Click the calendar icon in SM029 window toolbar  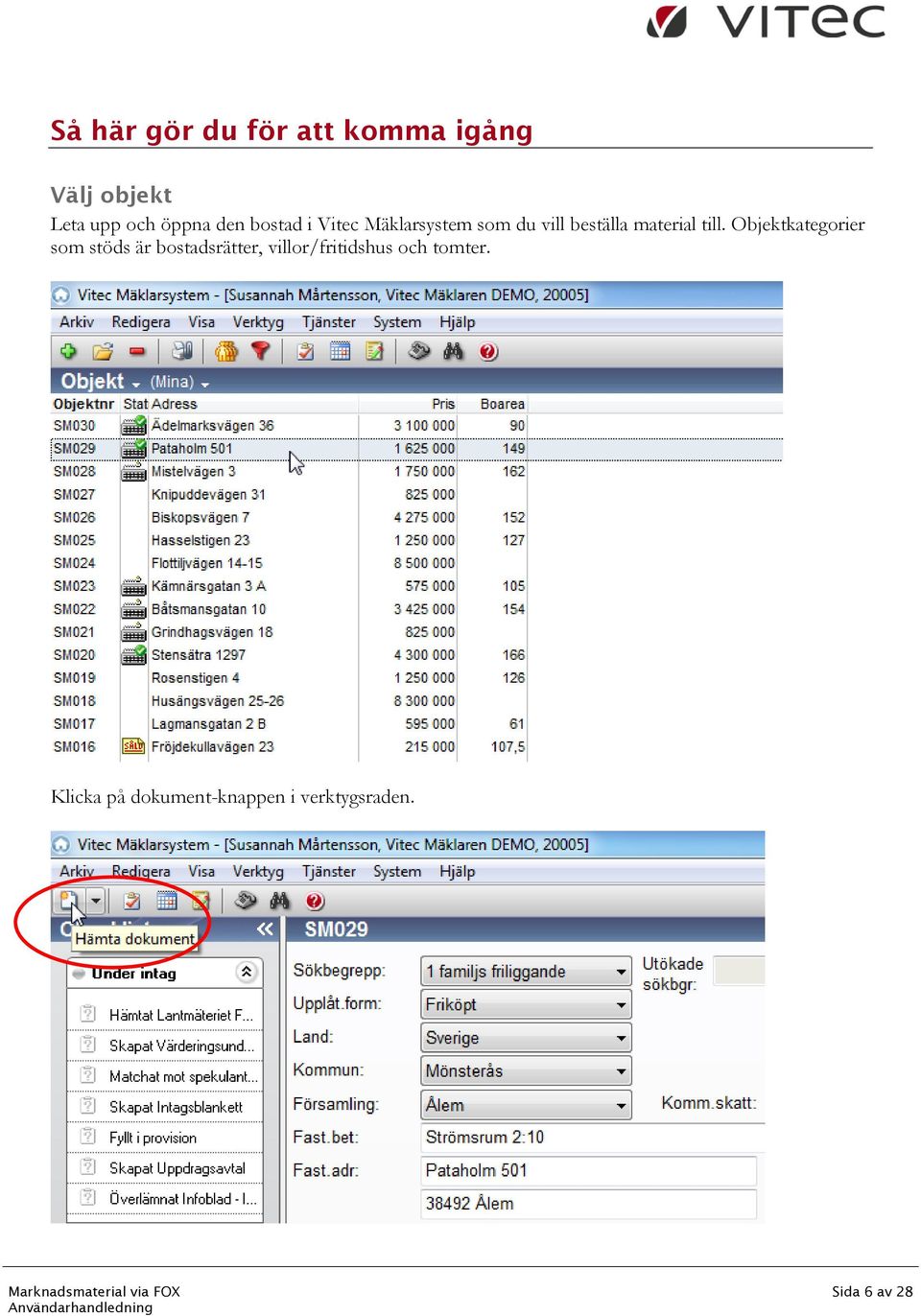[x=167, y=901]
